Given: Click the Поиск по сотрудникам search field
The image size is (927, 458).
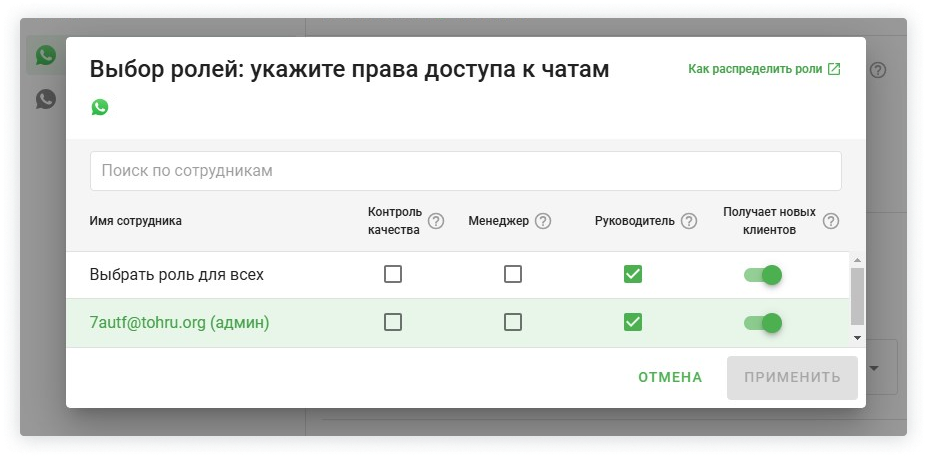Looking at the screenshot, I should [x=465, y=171].
